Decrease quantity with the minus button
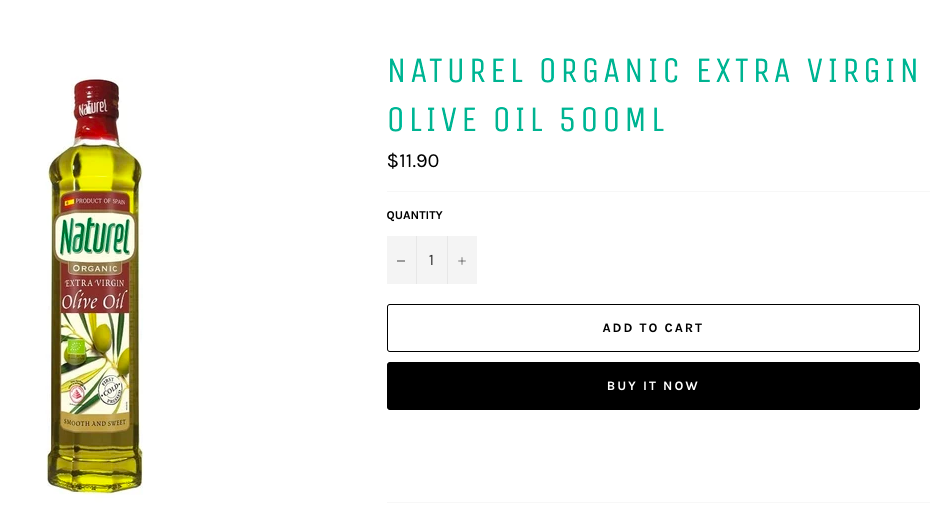939x526 pixels. pyautogui.click(x=401, y=260)
